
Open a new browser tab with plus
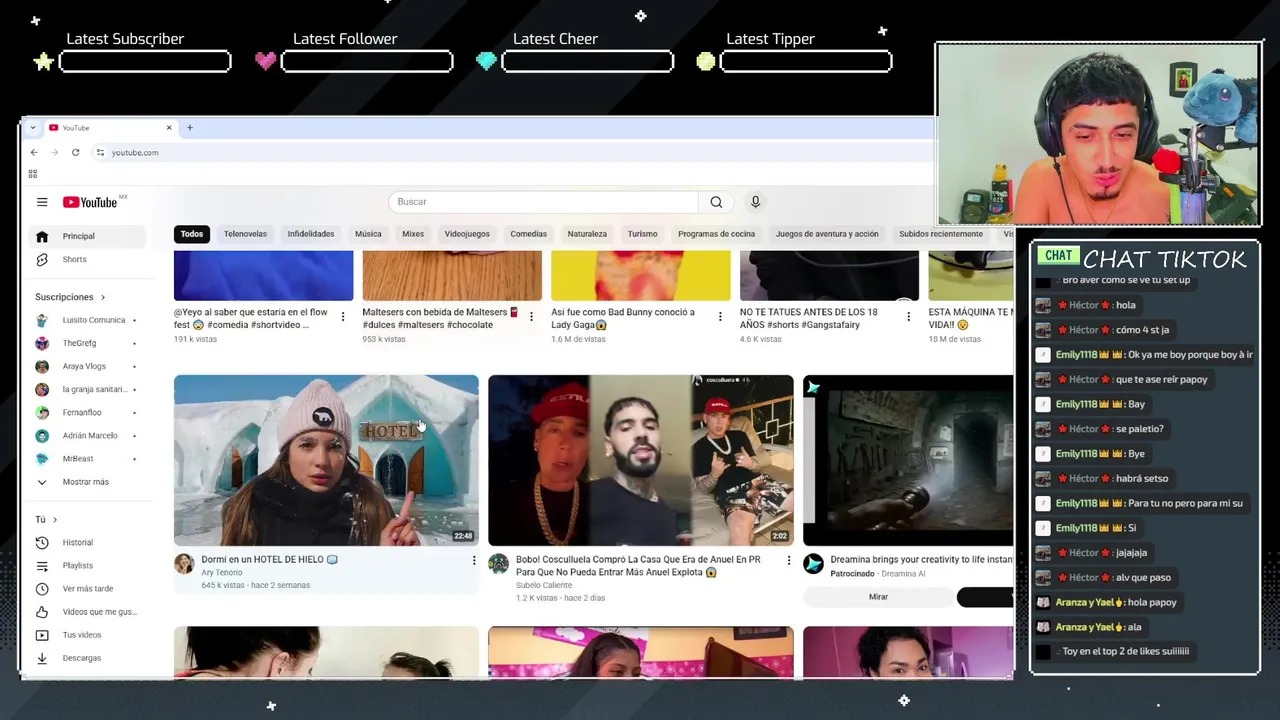189,128
